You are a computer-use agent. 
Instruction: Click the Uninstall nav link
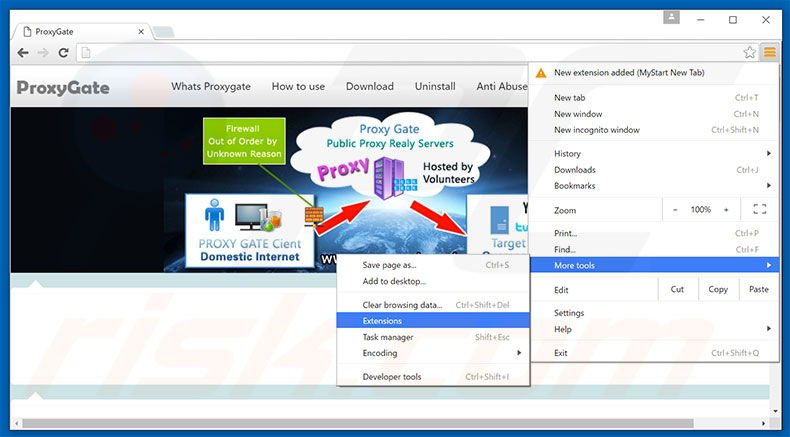435,87
